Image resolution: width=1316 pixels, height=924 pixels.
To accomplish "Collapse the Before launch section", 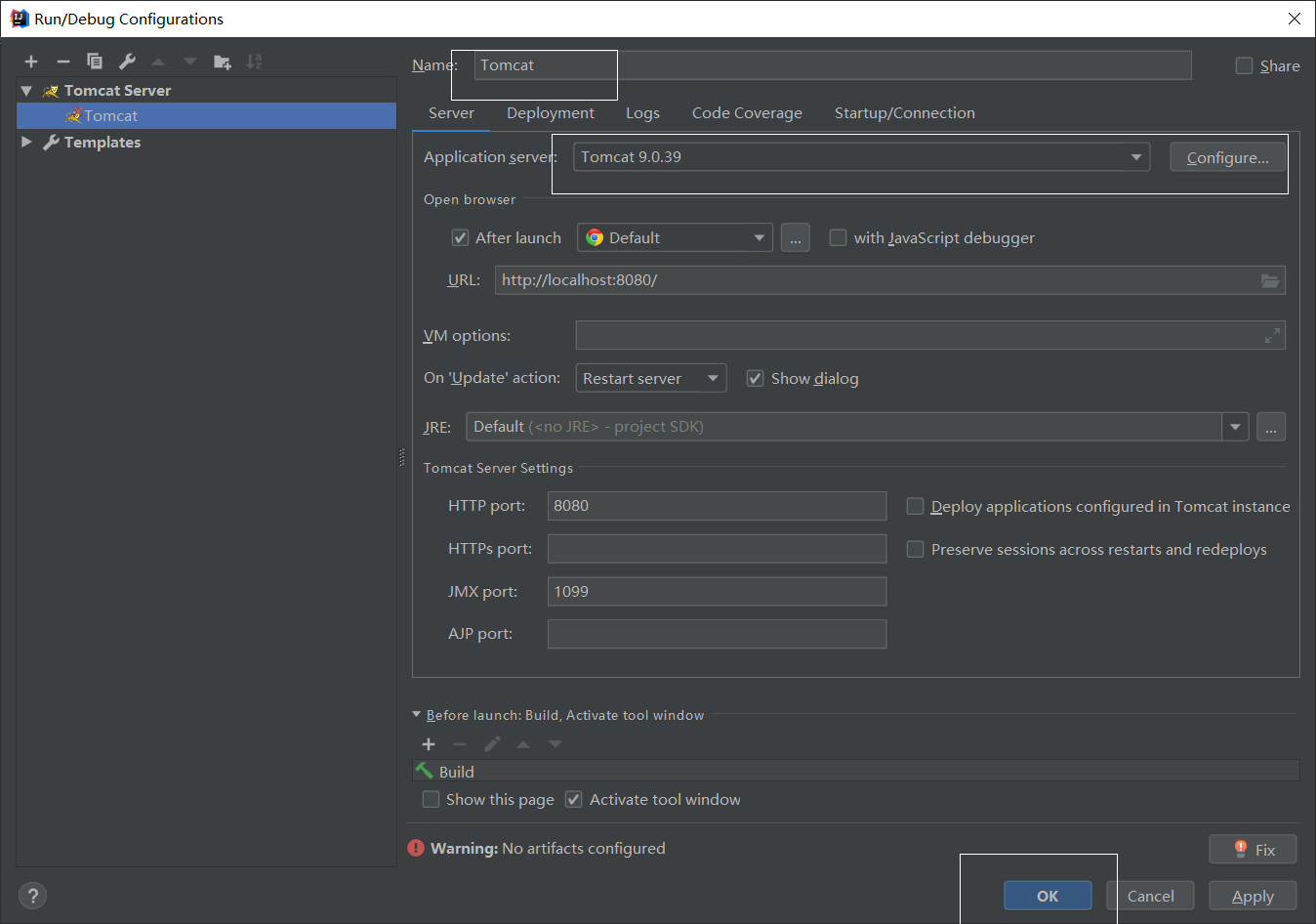I will (x=417, y=715).
